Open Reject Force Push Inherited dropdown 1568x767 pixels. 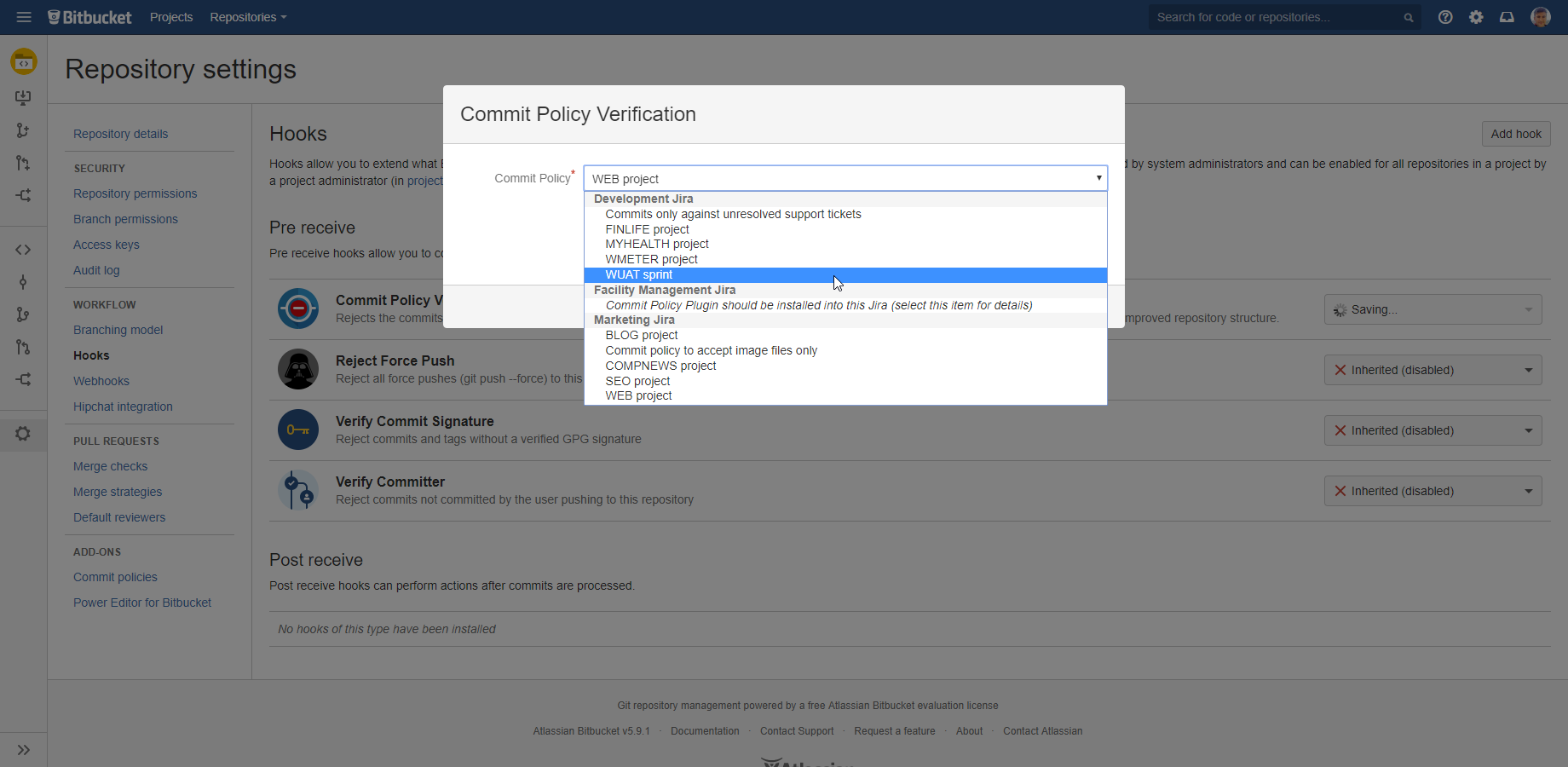(1433, 370)
